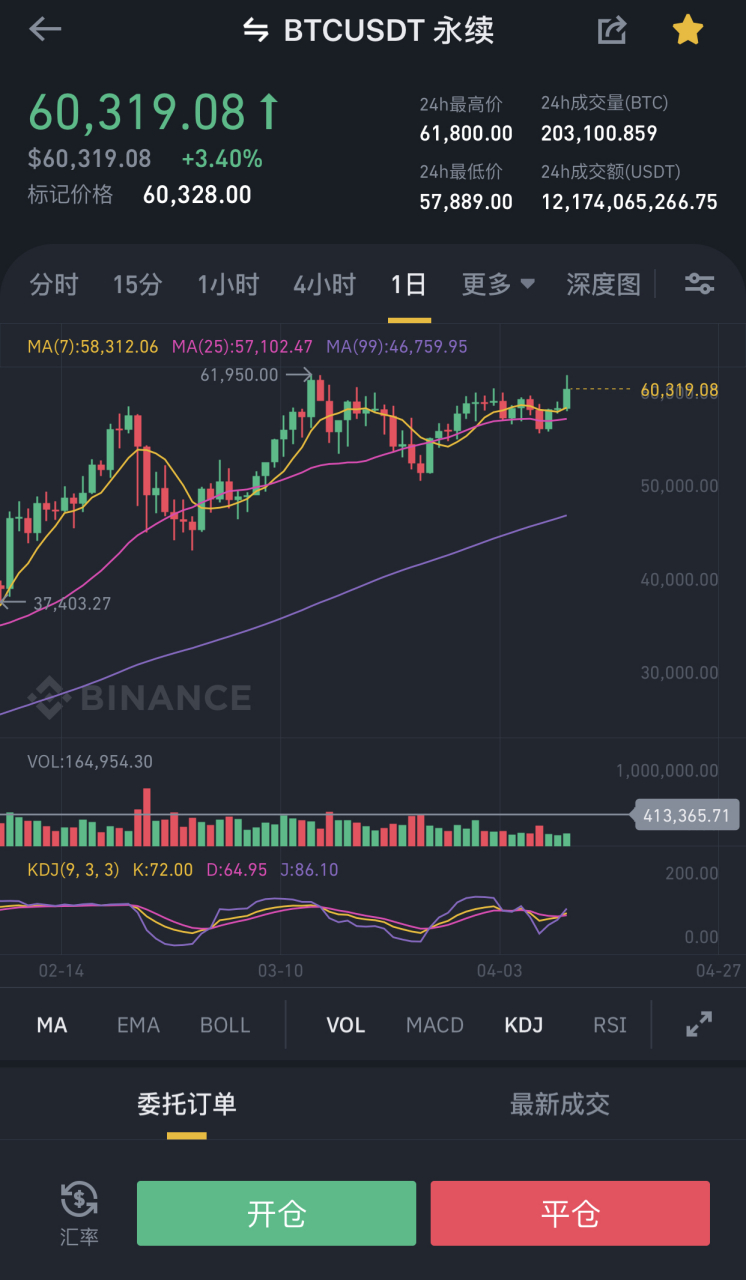This screenshot has width=746, height=1280.
Task: Tap the J:86.10 legend value
Action: [309, 870]
